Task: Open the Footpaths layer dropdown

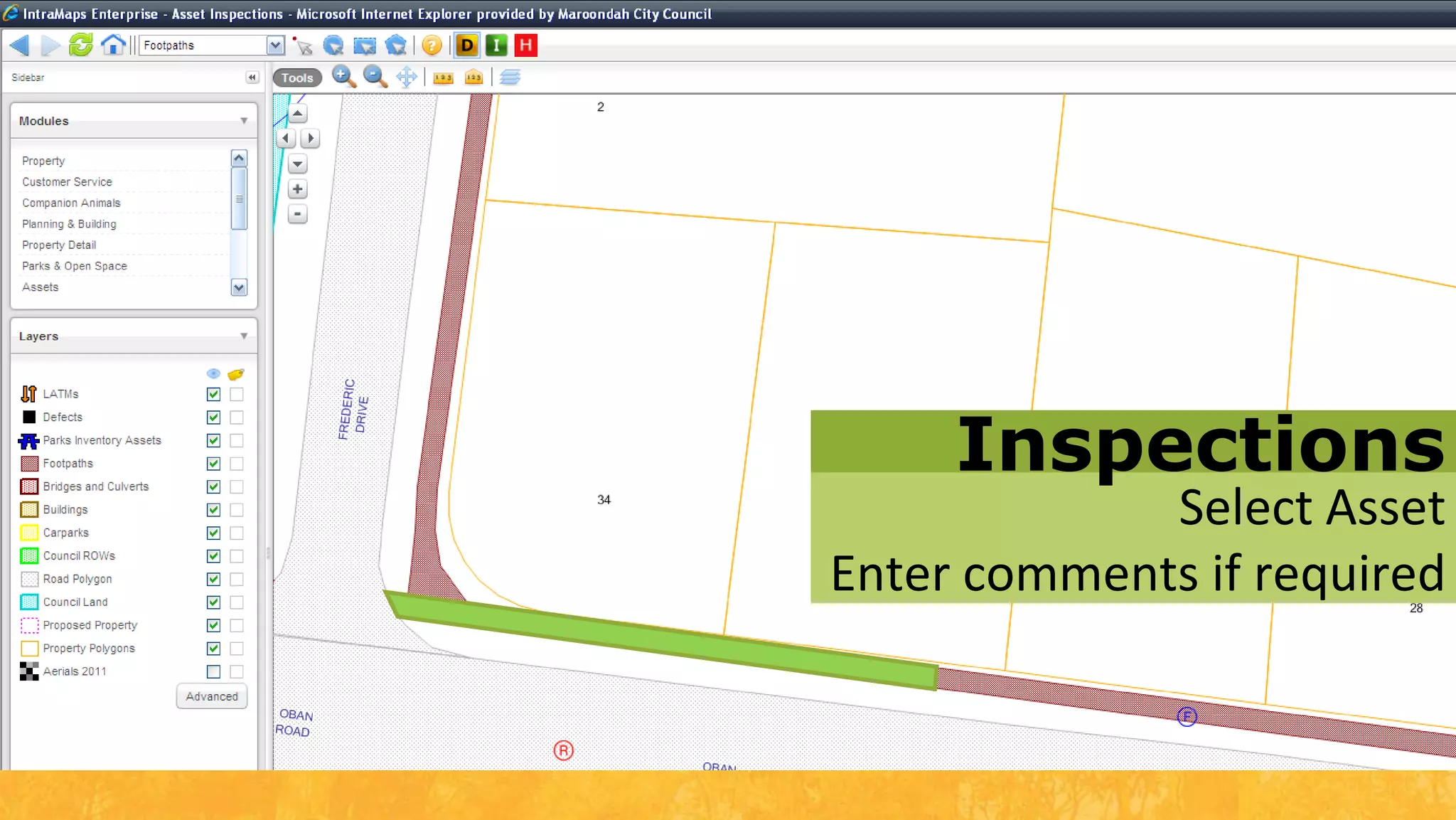Action: (x=275, y=46)
